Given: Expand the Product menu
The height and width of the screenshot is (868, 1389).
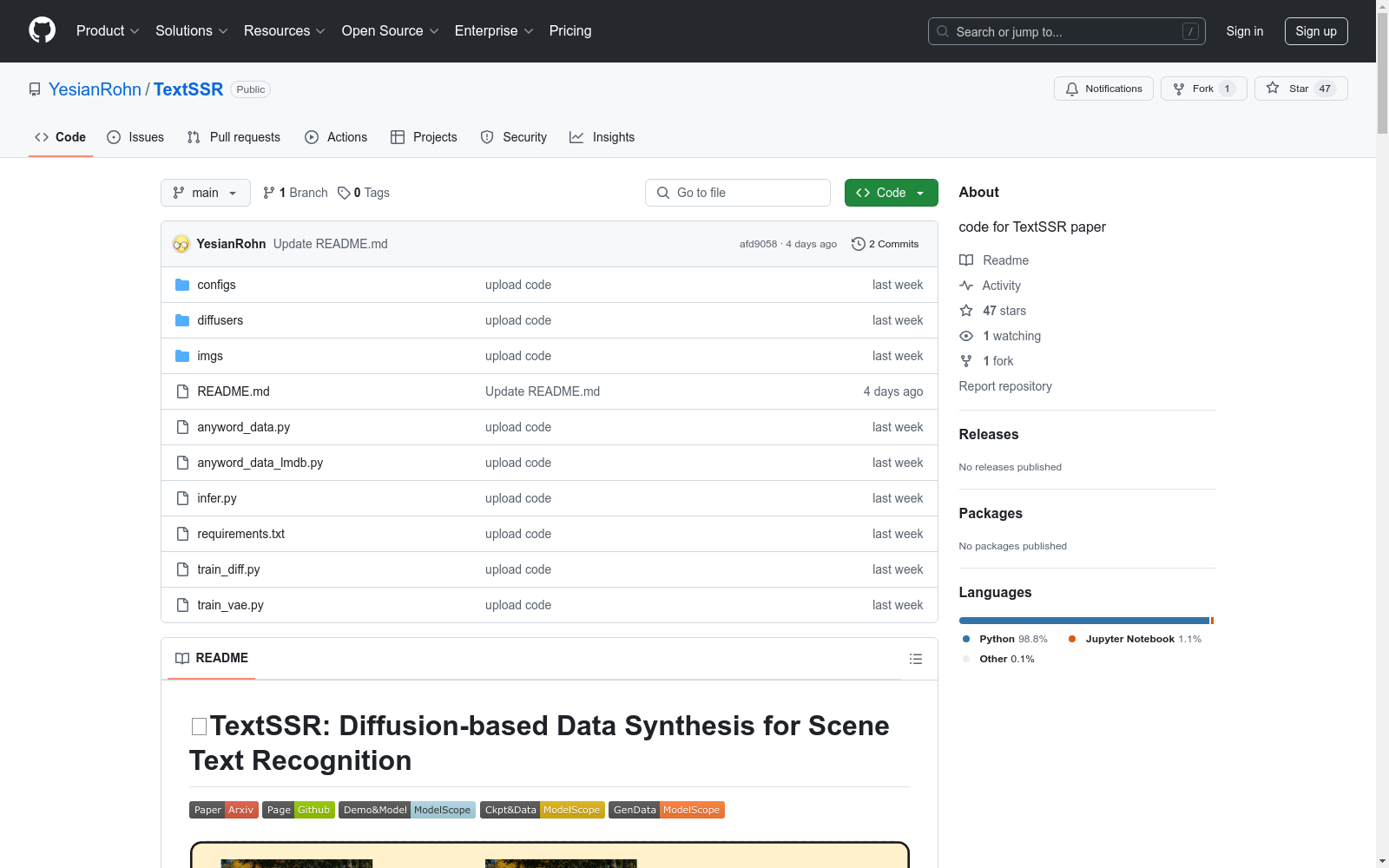Looking at the screenshot, I should tap(108, 31).
